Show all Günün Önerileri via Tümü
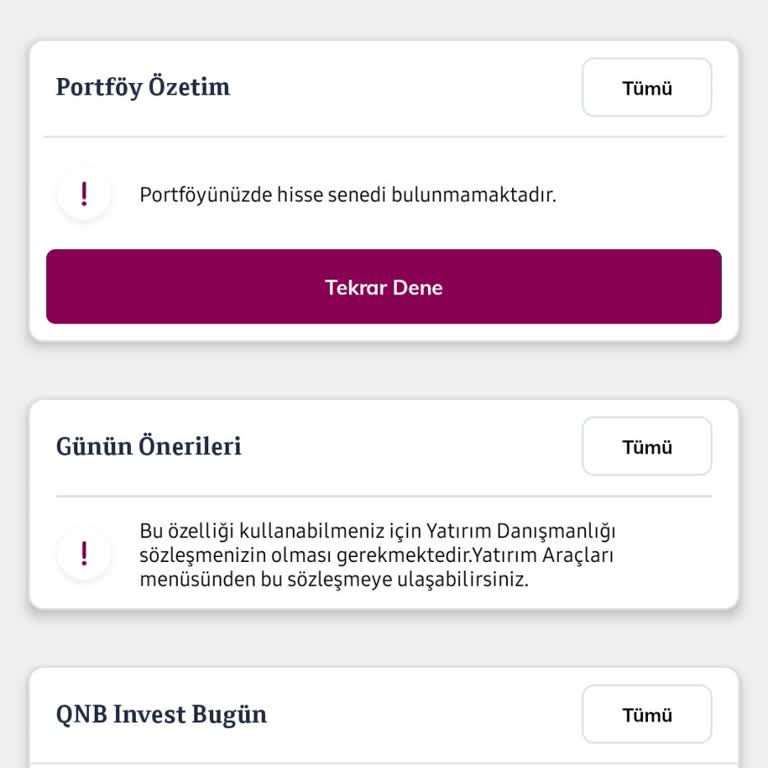Viewport: 768px width, 768px height. coord(646,447)
